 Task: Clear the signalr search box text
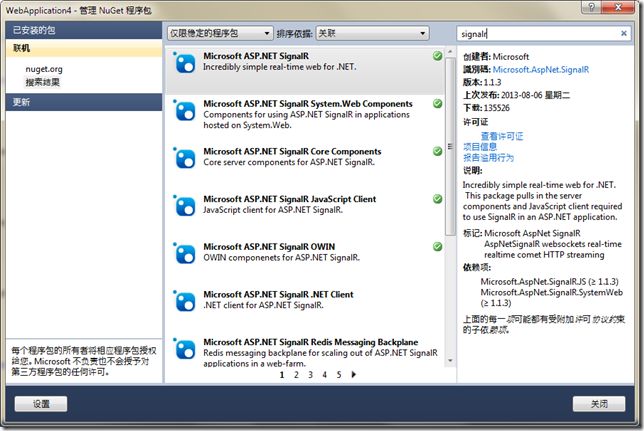(623, 33)
